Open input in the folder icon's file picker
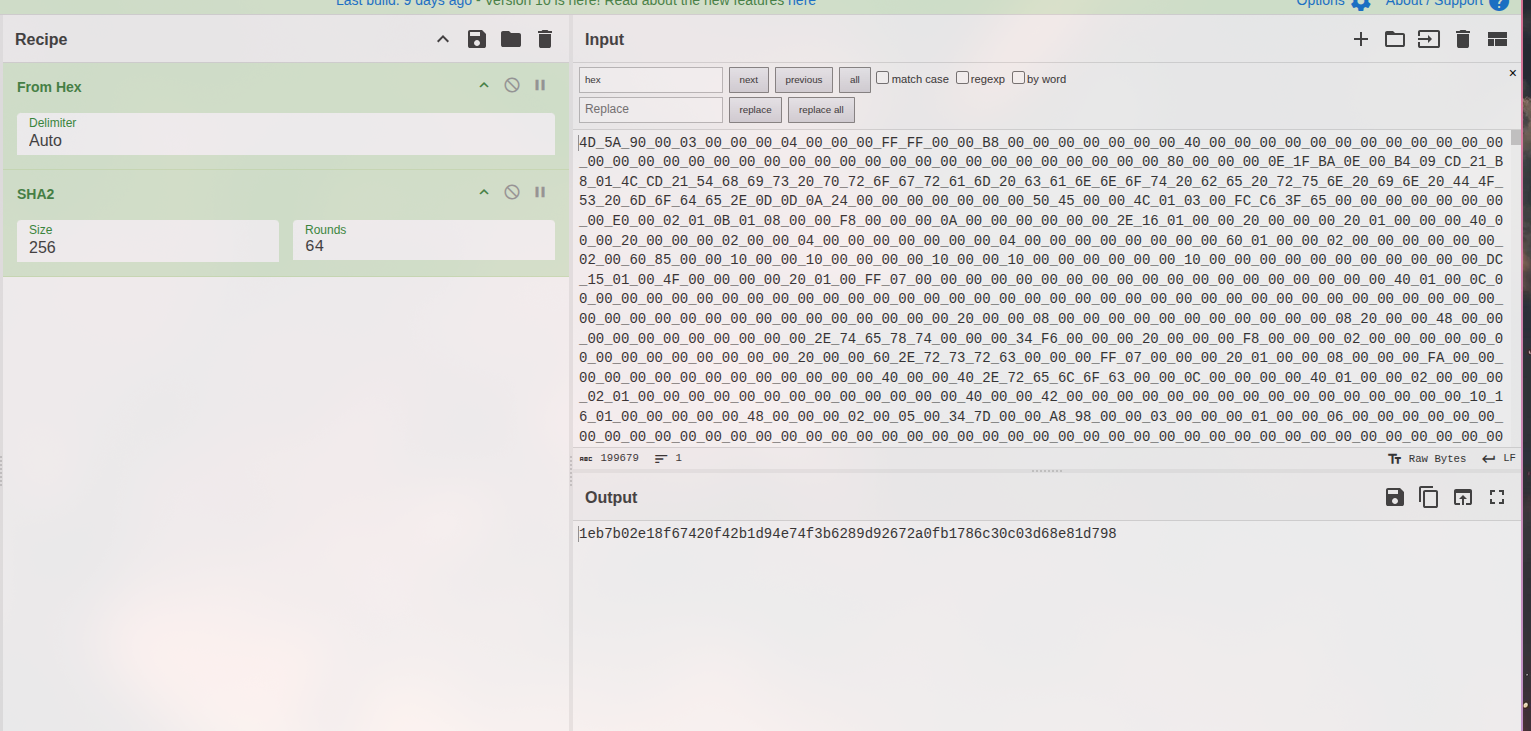This screenshot has height=731, width=1531. click(1395, 39)
